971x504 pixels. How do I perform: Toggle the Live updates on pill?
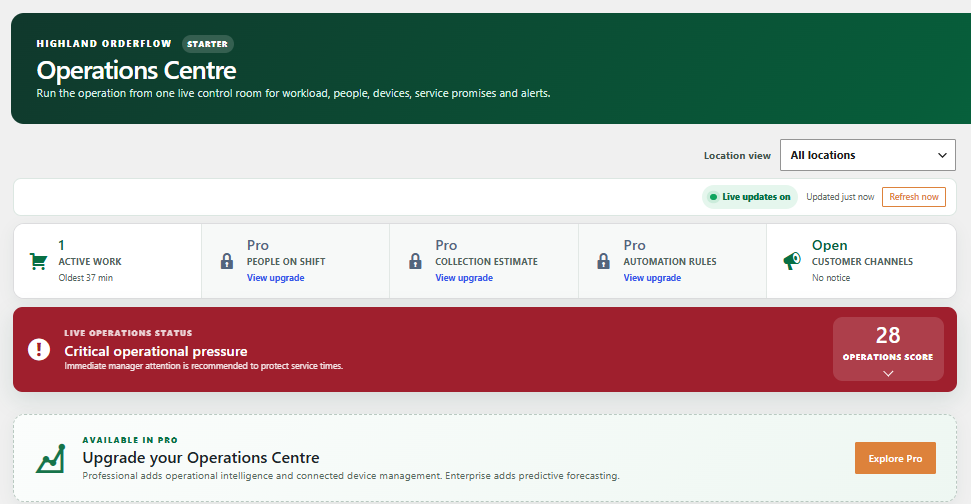(749, 197)
